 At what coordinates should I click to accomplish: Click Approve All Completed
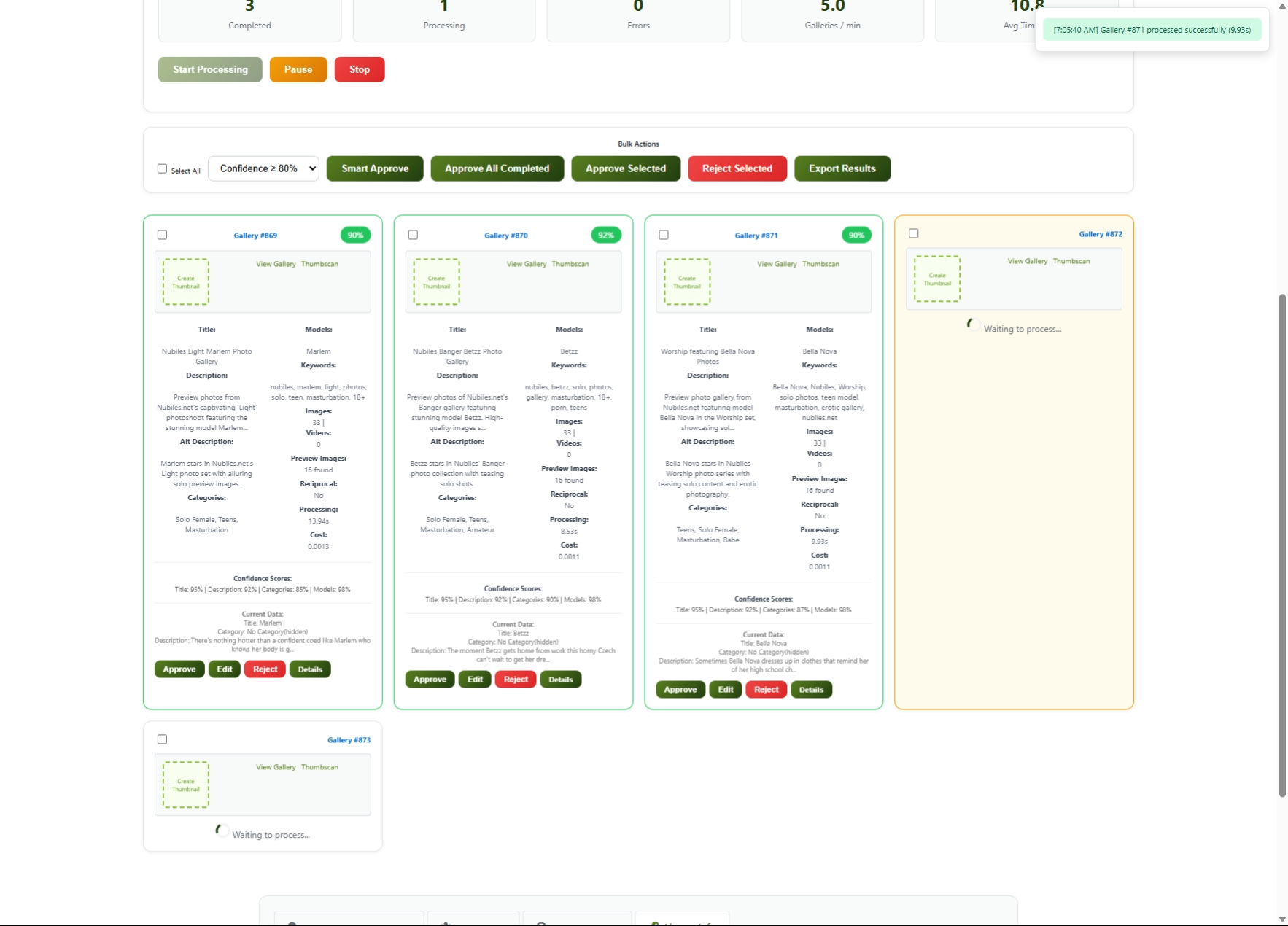pyautogui.click(x=497, y=168)
